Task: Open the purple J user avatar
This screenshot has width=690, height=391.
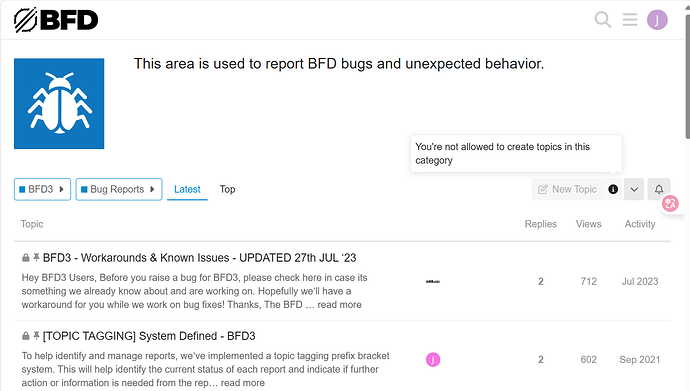Action: (657, 20)
